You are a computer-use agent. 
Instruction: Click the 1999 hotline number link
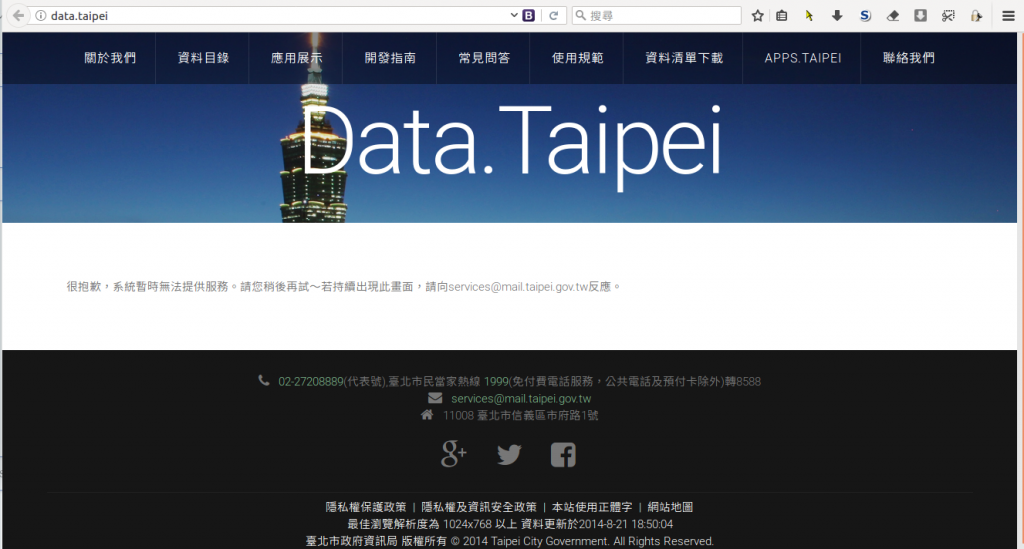coord(496,382)
